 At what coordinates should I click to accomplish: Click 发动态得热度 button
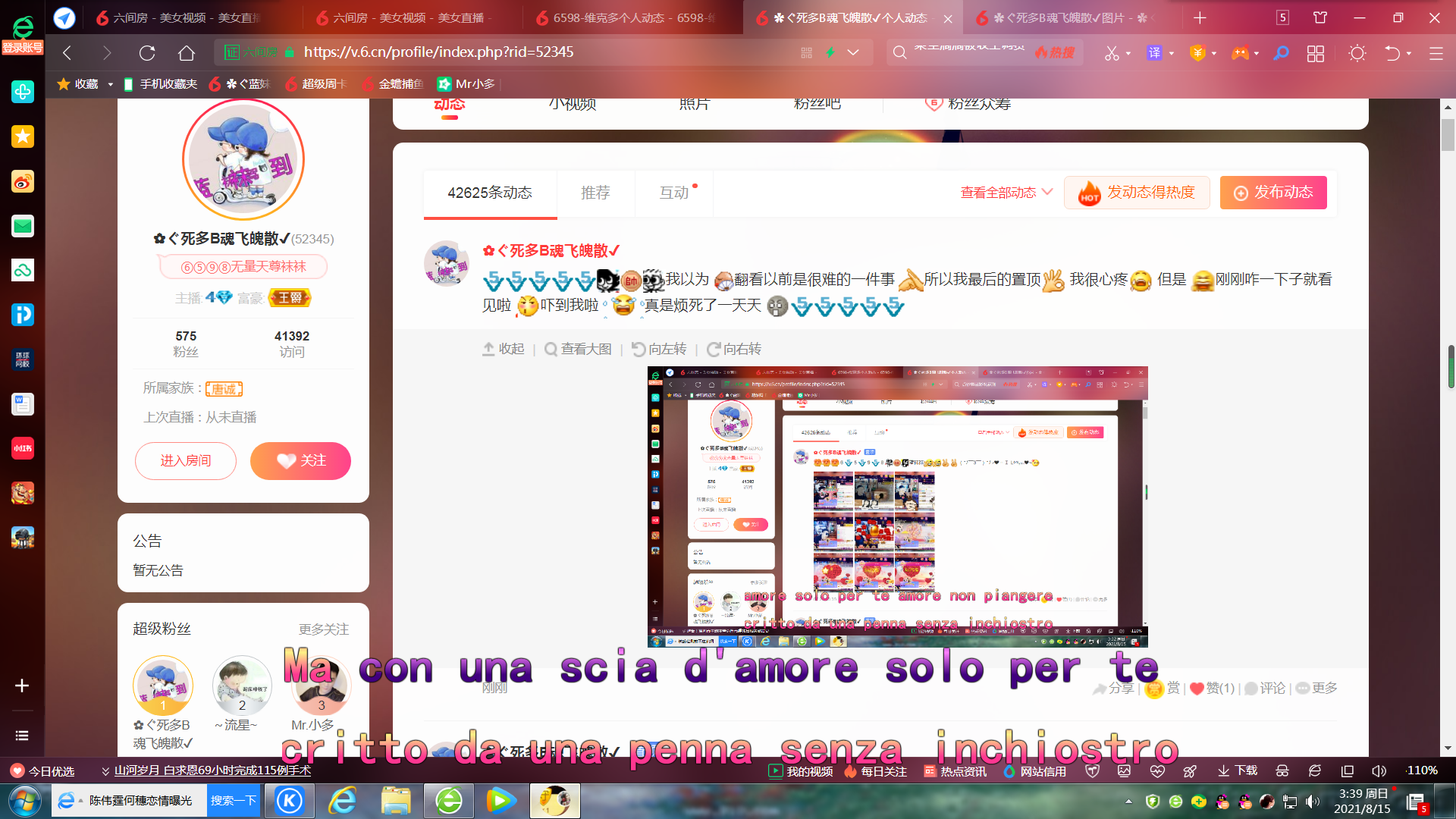click(1137, 193)
